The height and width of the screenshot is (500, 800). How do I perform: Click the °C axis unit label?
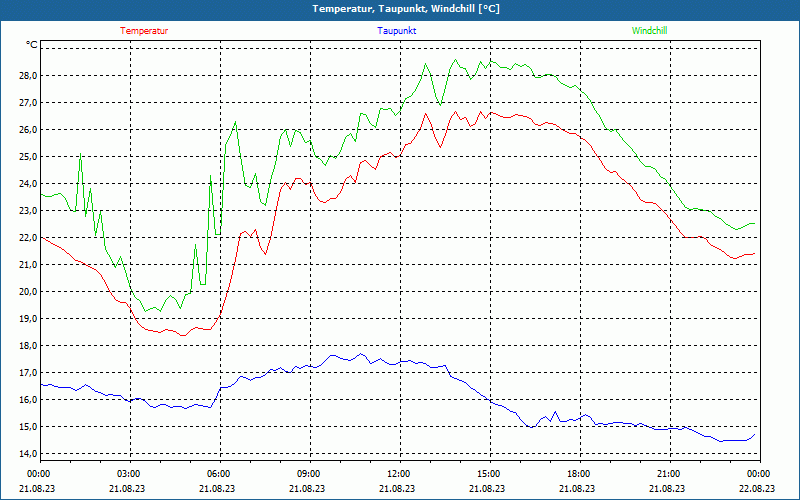point(32,45)
